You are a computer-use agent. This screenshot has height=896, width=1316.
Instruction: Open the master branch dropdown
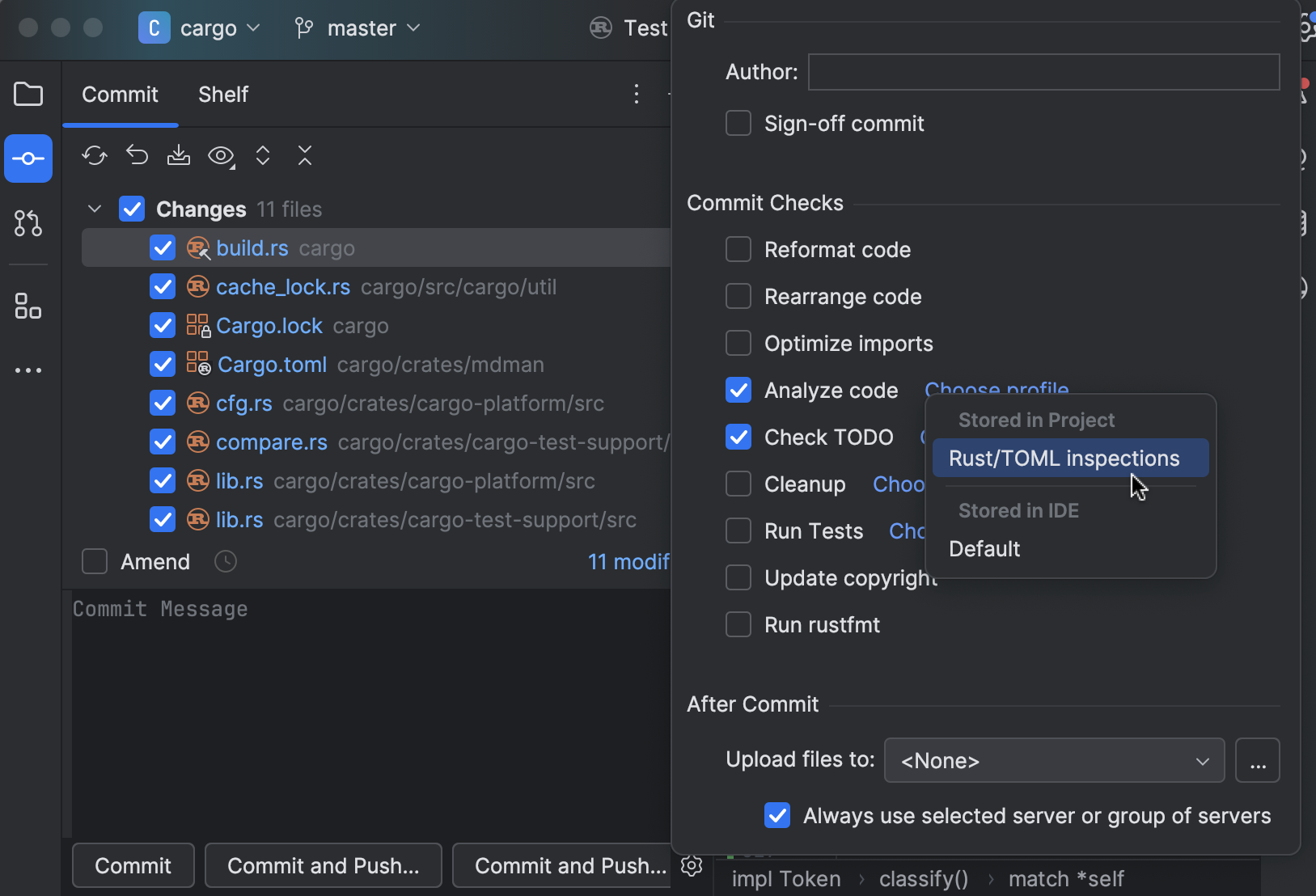click(x=358, y=28)
